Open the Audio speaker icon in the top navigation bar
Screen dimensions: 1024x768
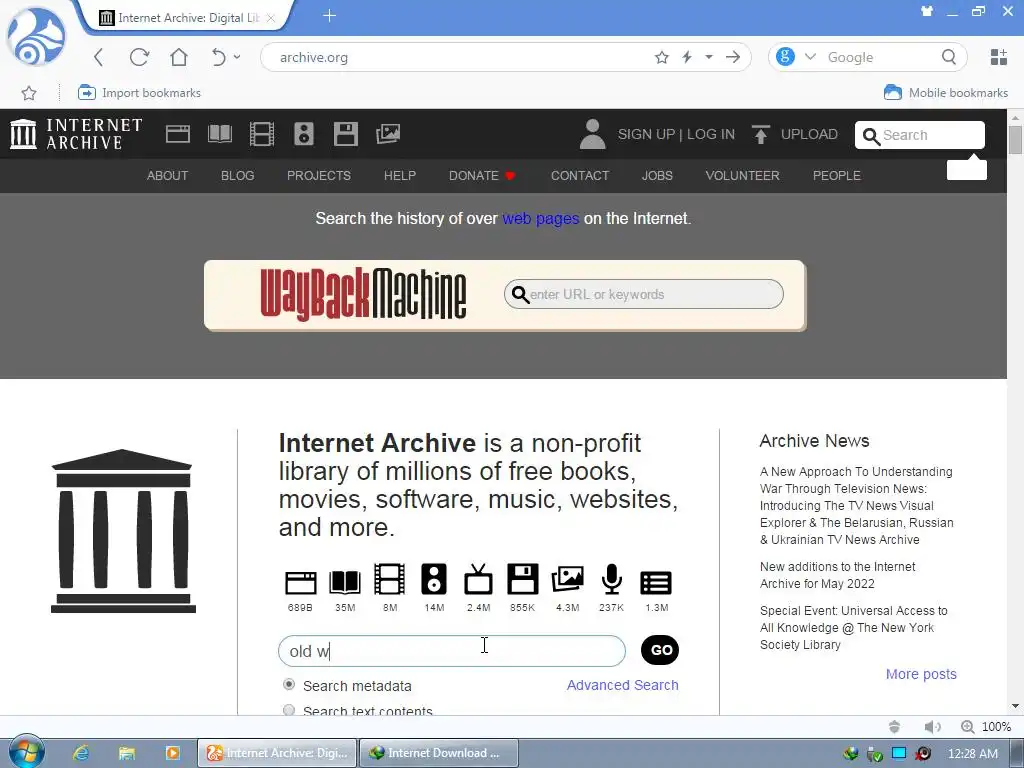(304, 134)
